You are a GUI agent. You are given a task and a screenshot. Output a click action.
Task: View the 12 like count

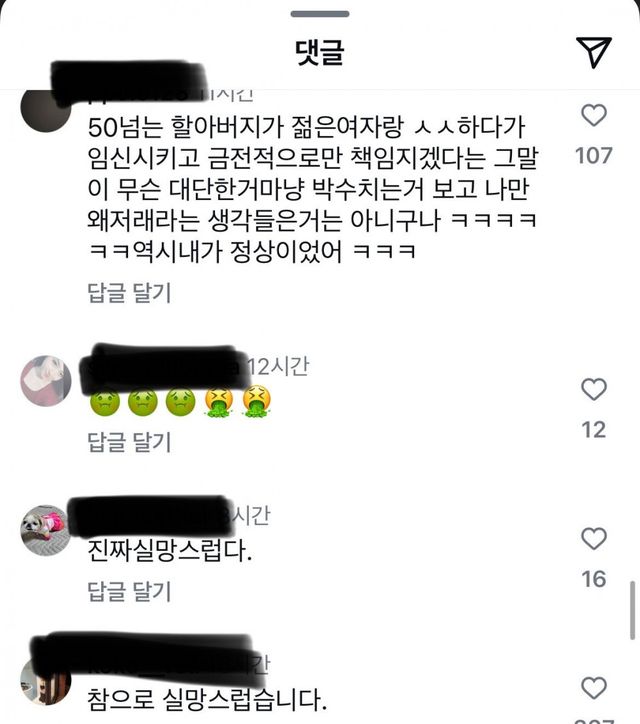click(594, 430)
